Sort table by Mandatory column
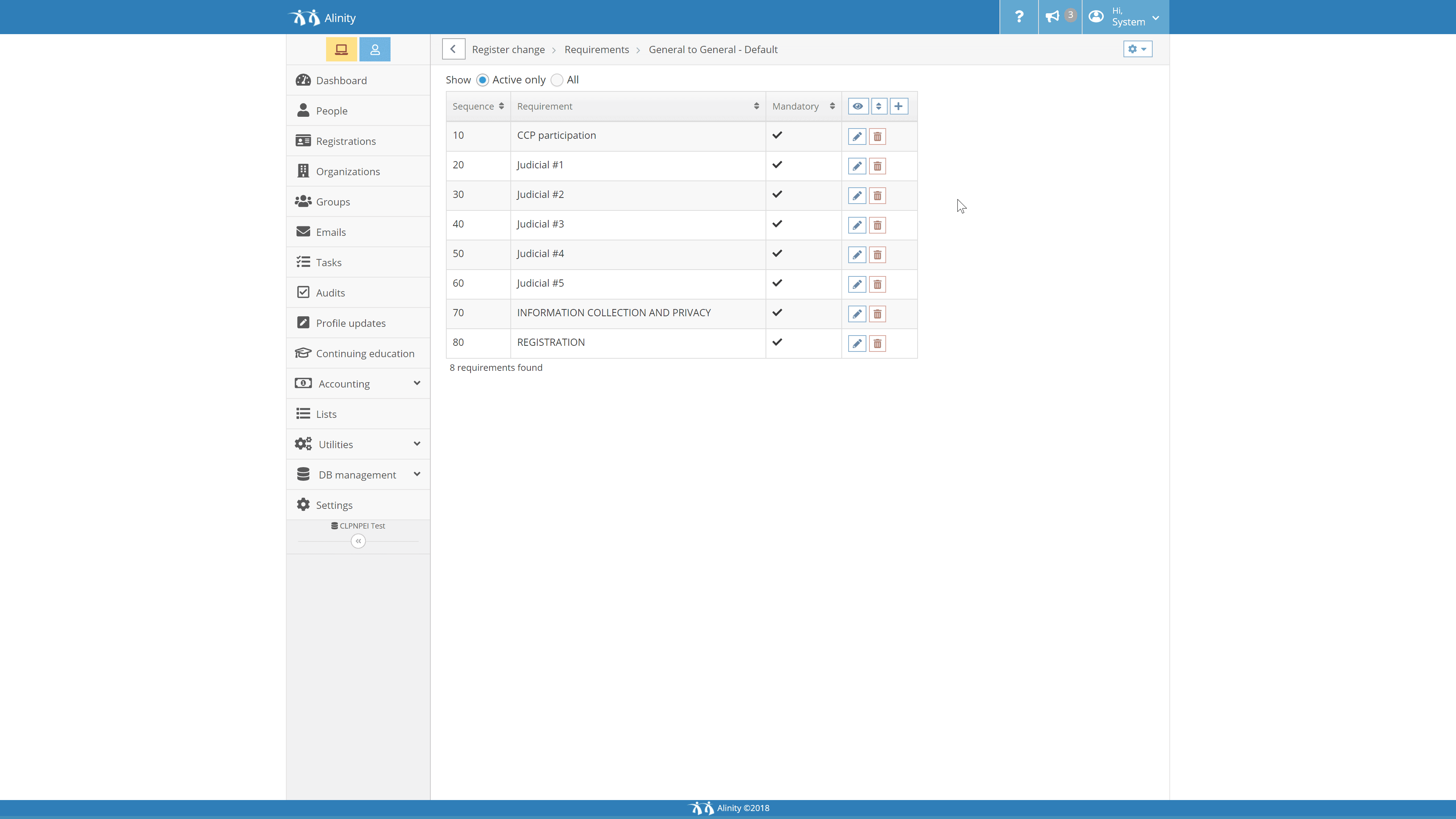This screenshot has height=819, width=1456. point(803,106)
